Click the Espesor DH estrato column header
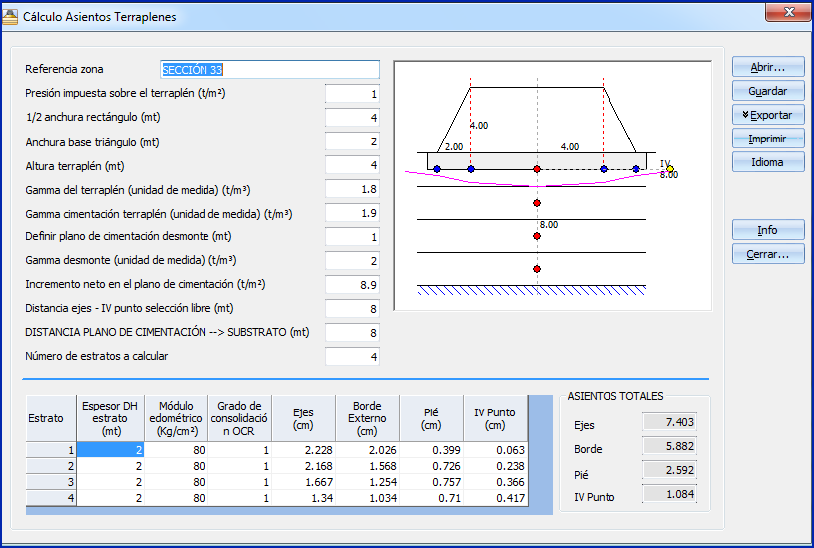This screenshot has width=814, height=548. point(110,418)
